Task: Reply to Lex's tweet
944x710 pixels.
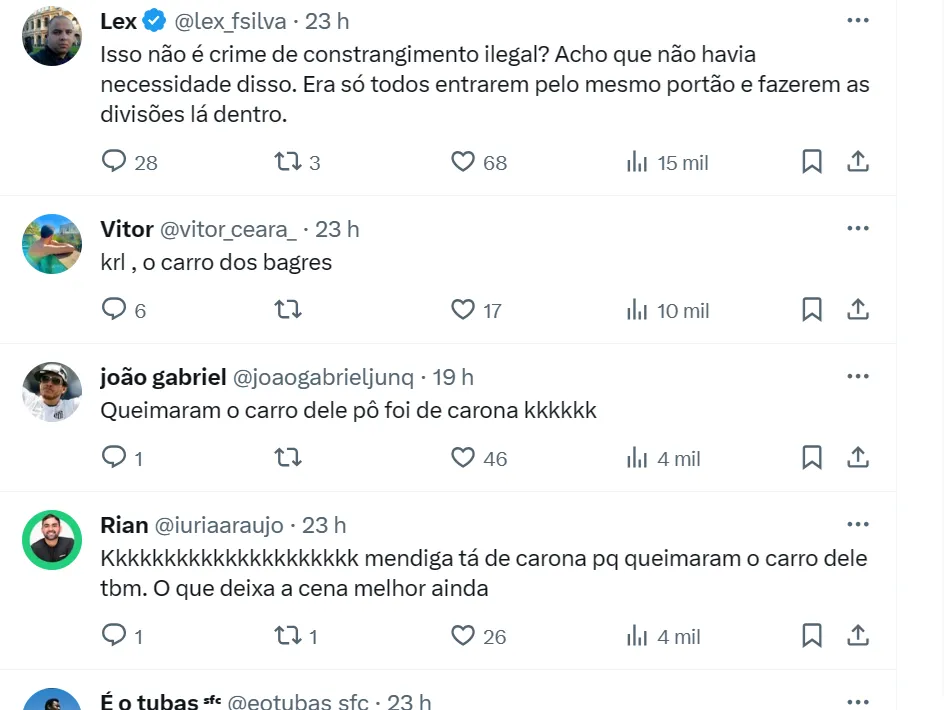Action: pos(115,161)
